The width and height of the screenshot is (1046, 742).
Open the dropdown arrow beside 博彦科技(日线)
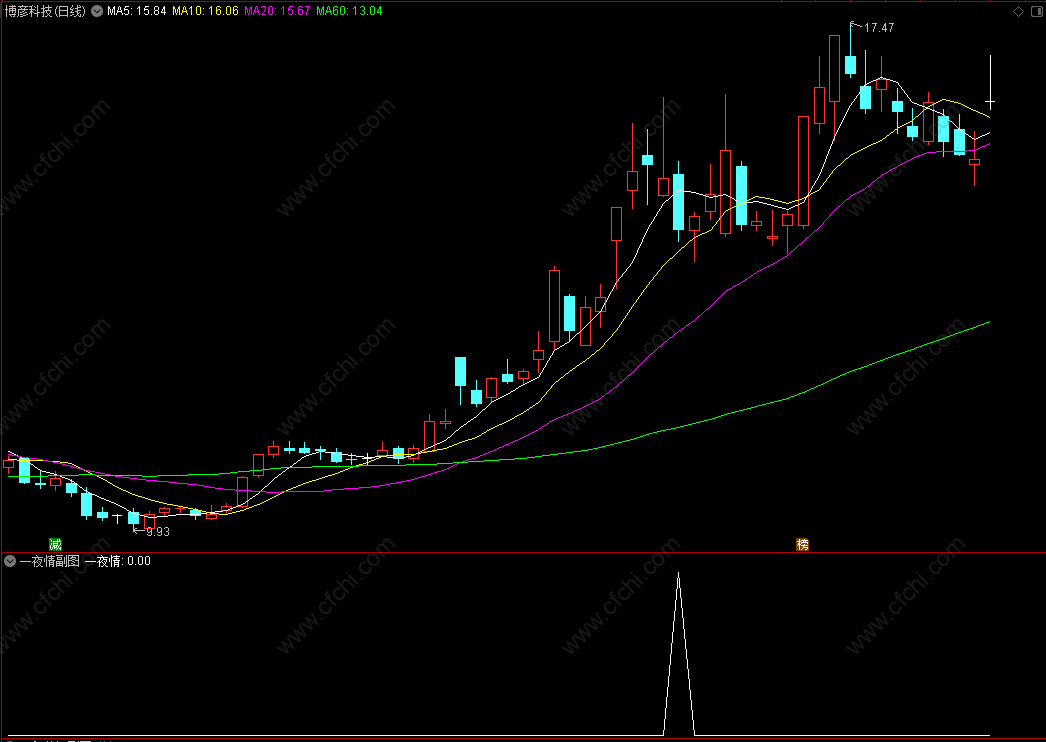point(97,11)
